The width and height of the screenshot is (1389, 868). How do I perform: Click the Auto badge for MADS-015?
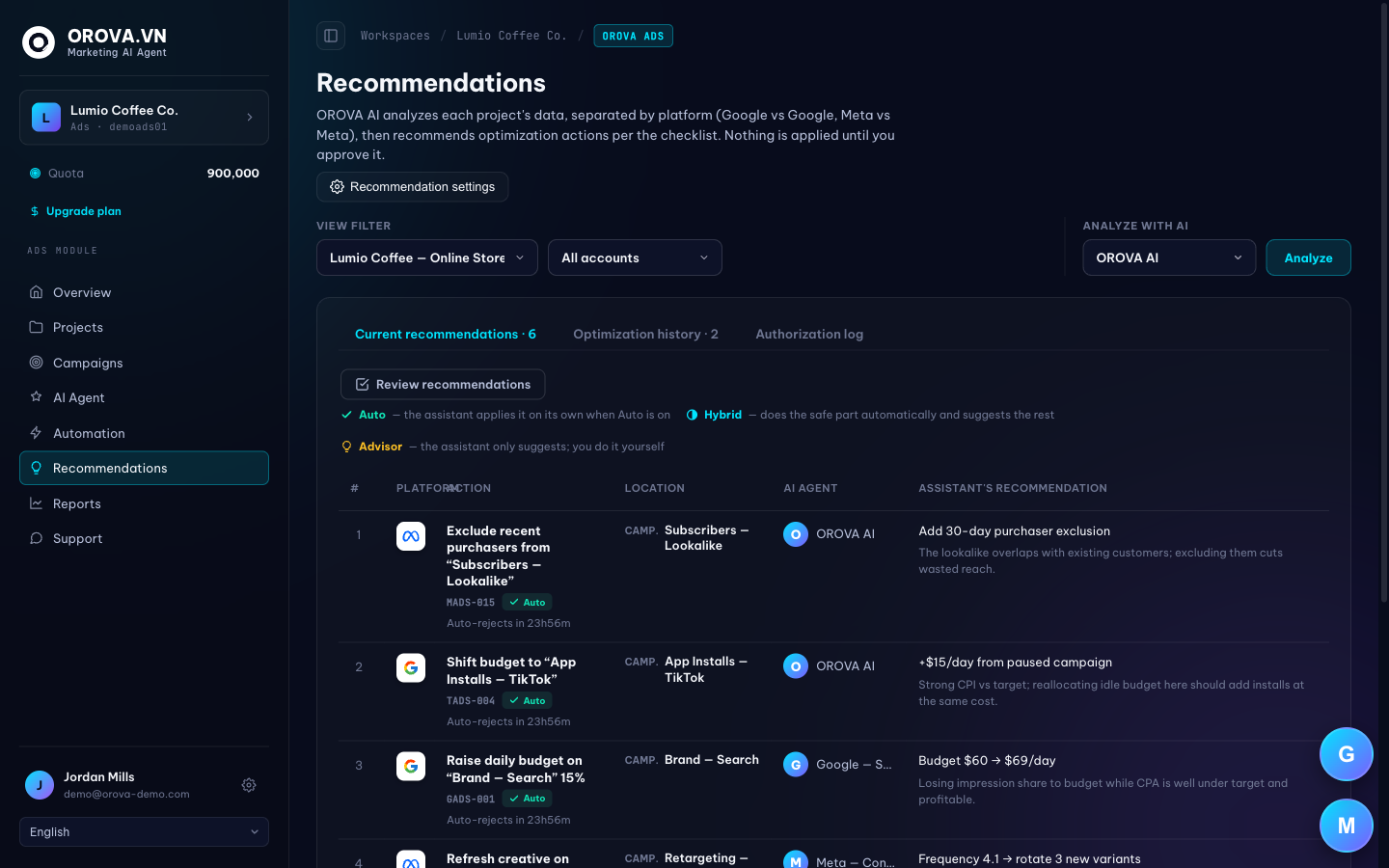point(528,602)
